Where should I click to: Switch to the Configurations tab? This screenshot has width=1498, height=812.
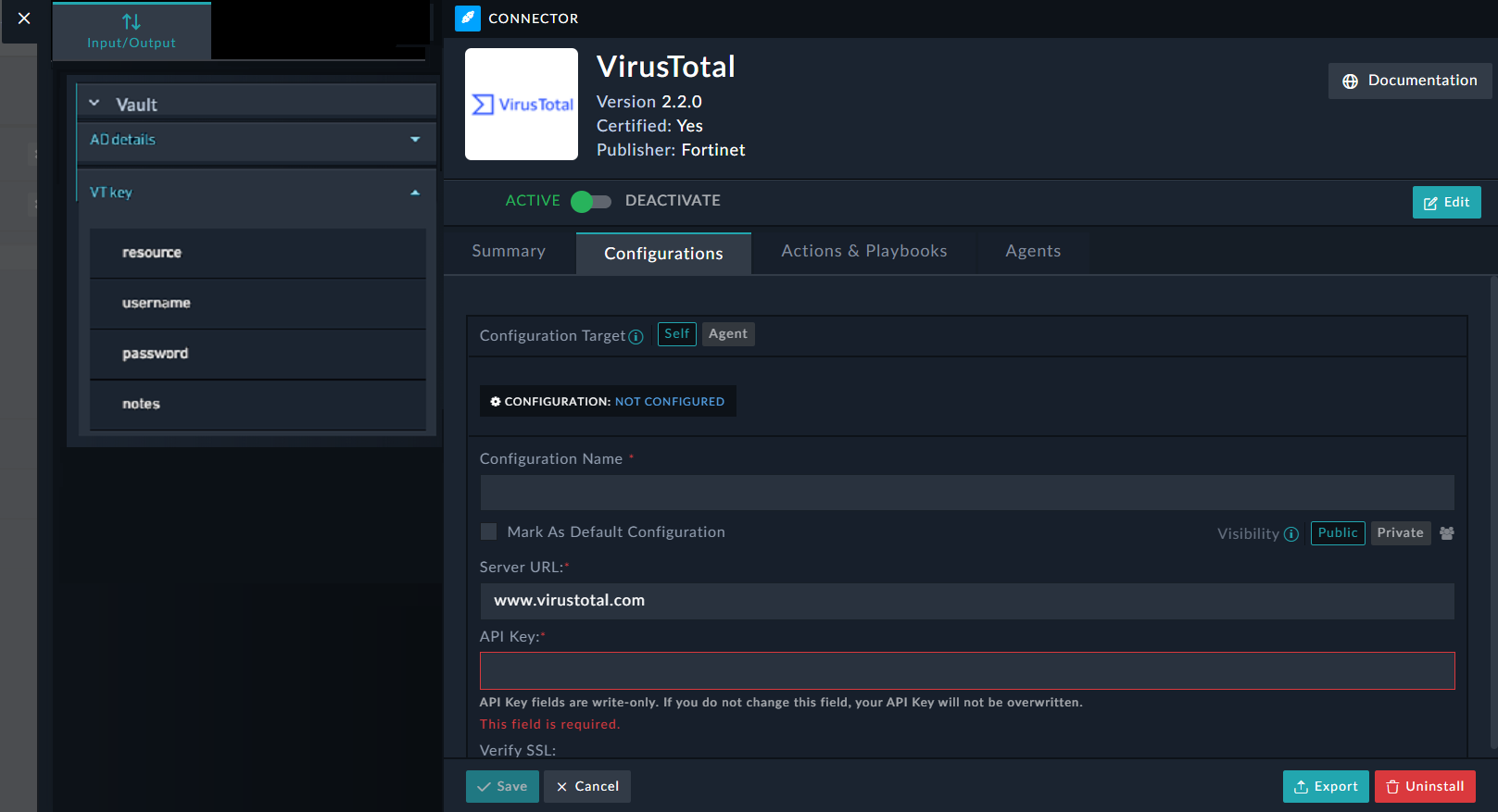[x=663, y=254]
